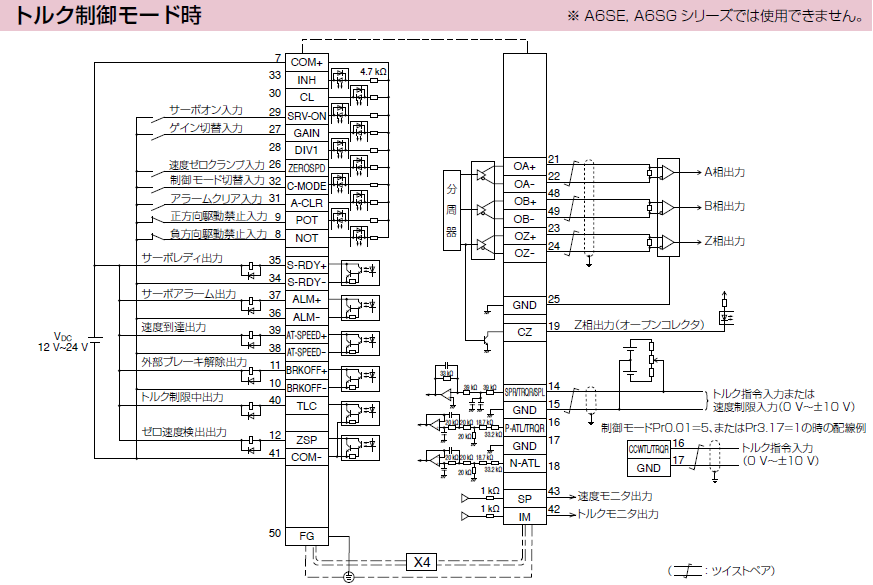873x585 pixels.
Task: Click the アラームクリア入力 label
Action: point(216,199)
